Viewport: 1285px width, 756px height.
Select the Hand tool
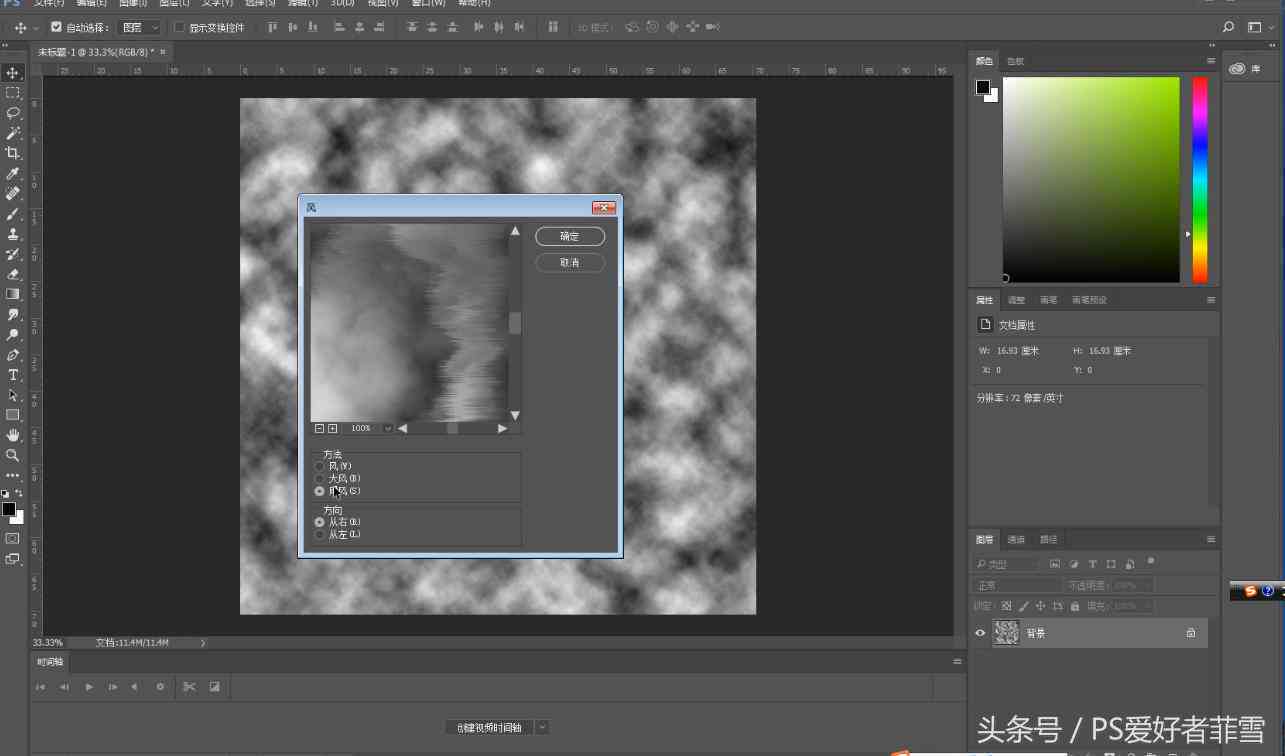click(13, 435)
